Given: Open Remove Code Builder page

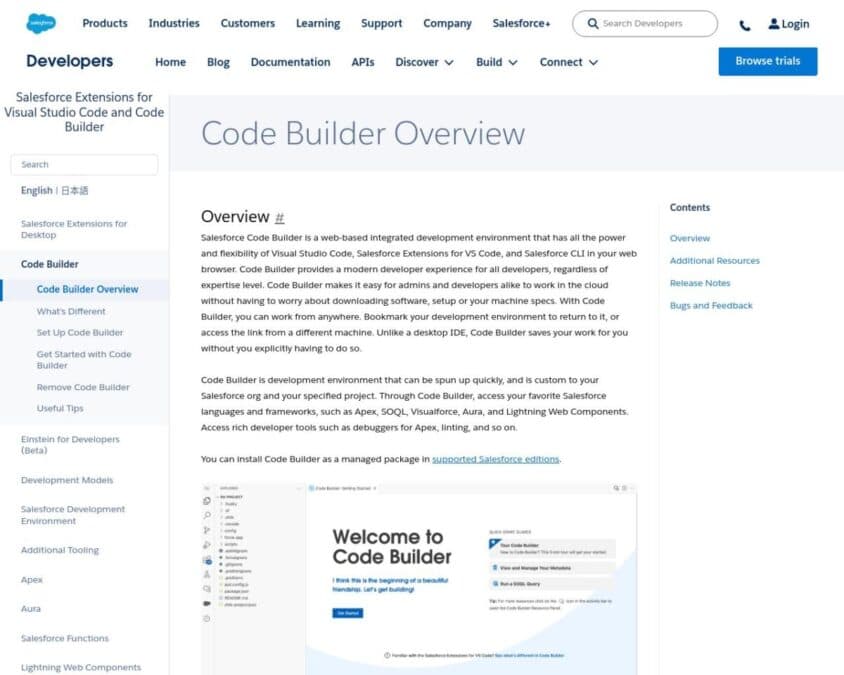Looking at the screenshot, I should pos(83,387).
